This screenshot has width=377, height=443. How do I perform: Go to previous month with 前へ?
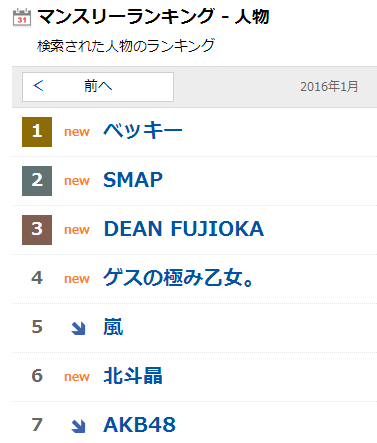click(98, 87)
